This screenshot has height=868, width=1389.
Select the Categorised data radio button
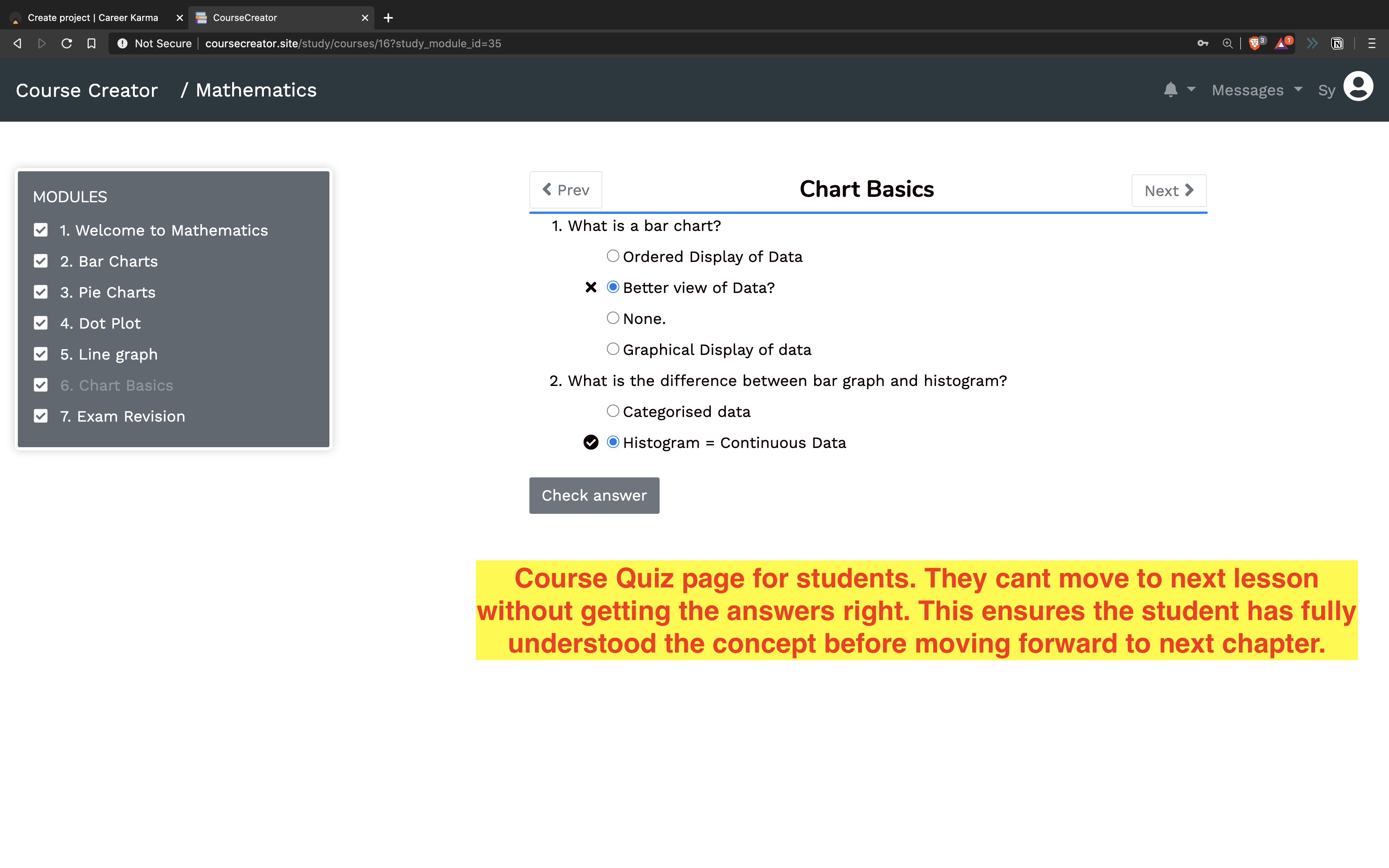tap(613, 411)
